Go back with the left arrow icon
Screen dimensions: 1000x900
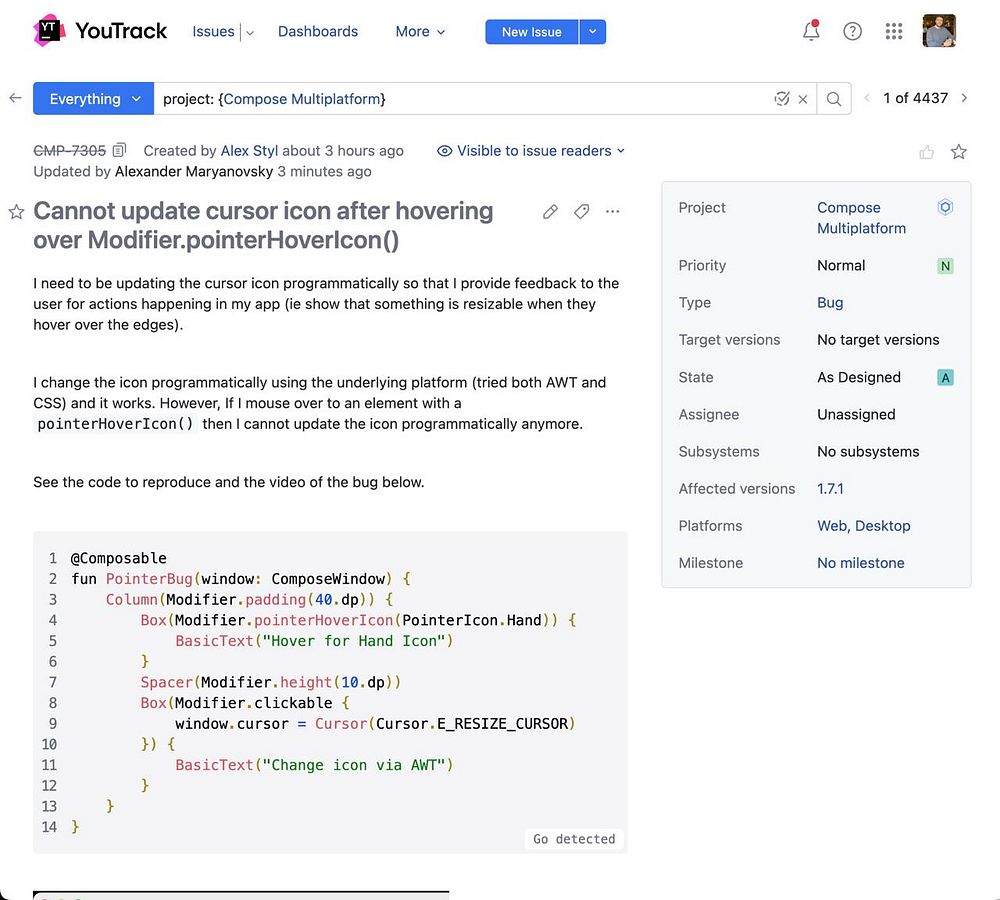coord(15,98)
